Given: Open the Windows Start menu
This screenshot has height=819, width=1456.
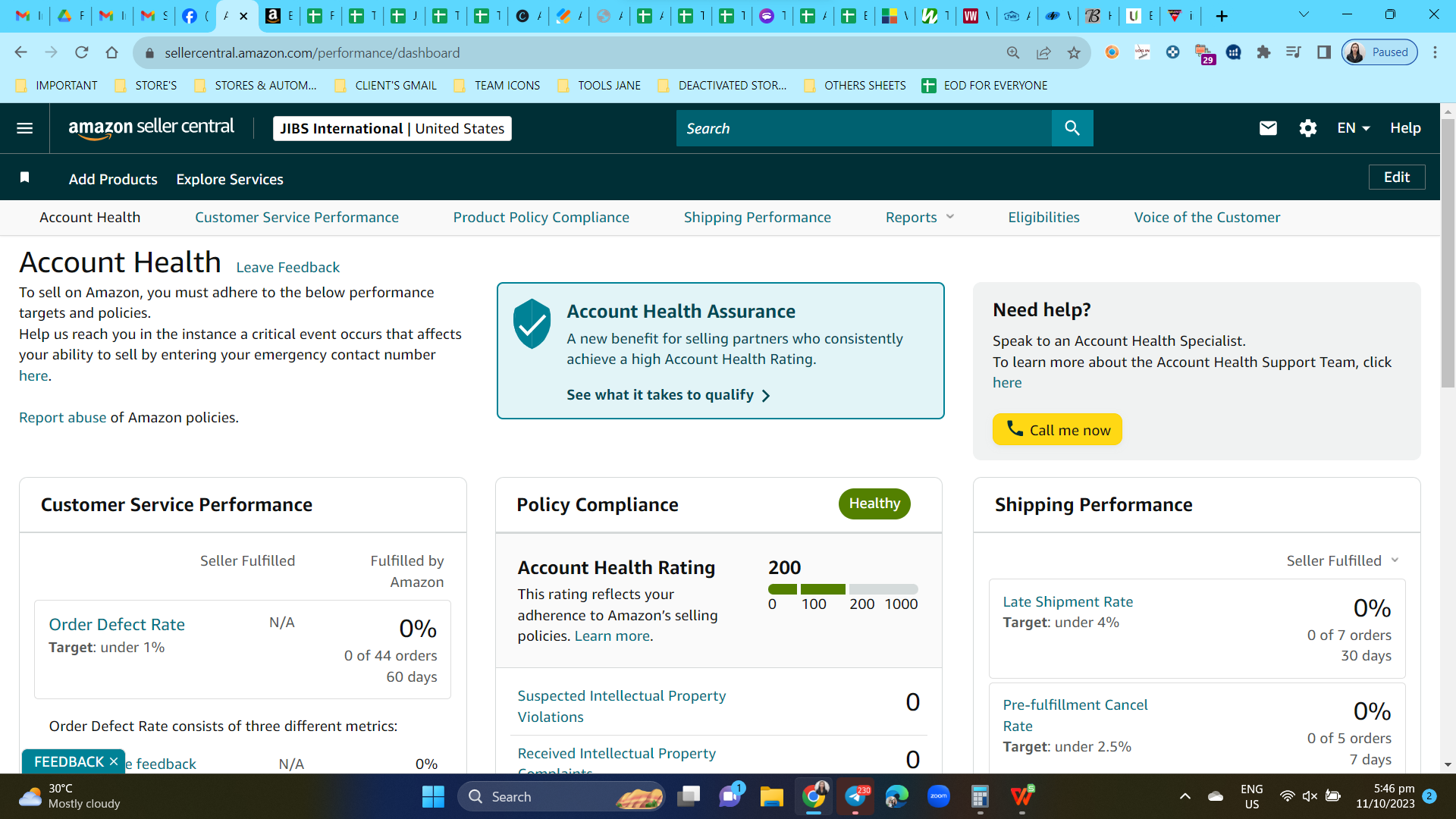Looking at the screenshot, I should point(433,796).
